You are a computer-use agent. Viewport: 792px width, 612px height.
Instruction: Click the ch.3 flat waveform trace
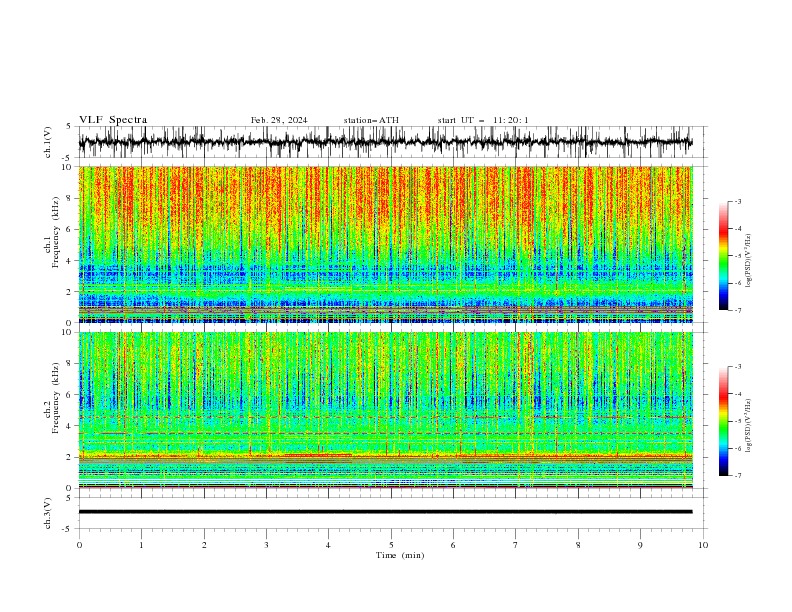point(385,512)
